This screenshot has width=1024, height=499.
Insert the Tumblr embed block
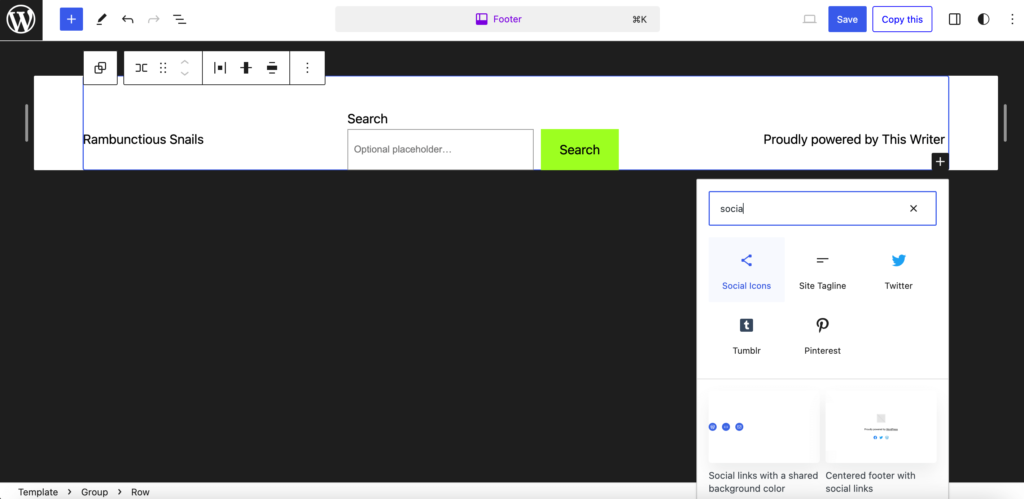tap(746, 335)
